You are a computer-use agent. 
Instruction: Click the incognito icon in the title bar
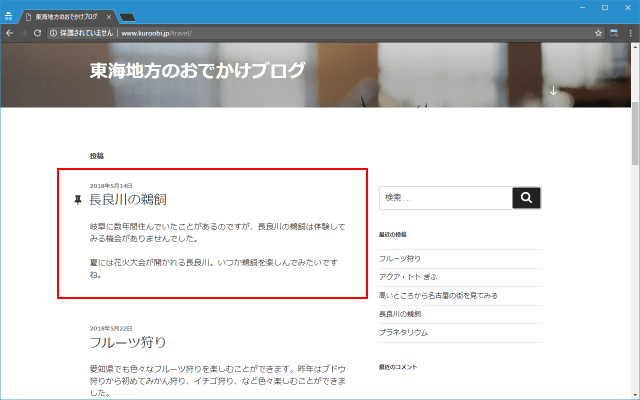[9, 16]
